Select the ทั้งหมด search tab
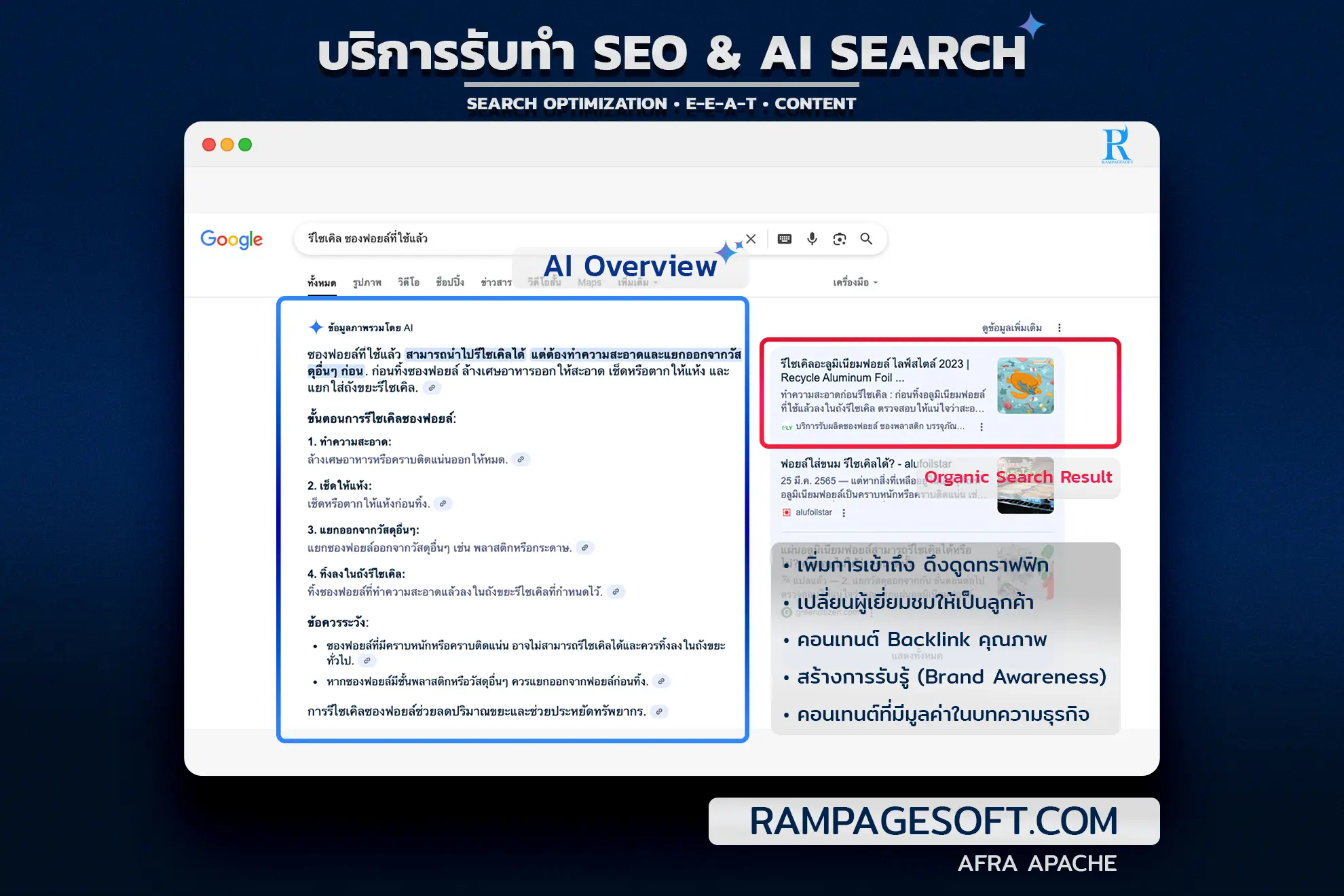This screenshot has width=1344, height=896. (322, 282)
